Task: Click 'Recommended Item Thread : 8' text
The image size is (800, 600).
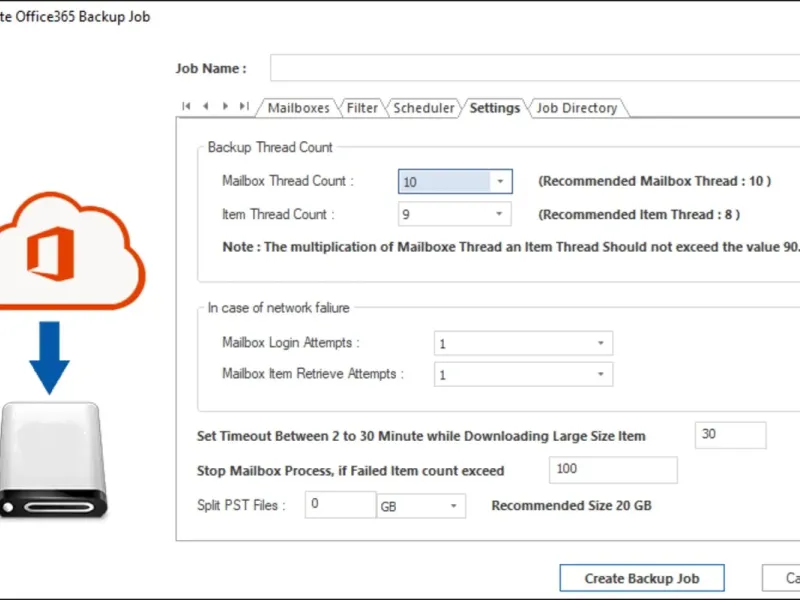Action: click(639, 214)
